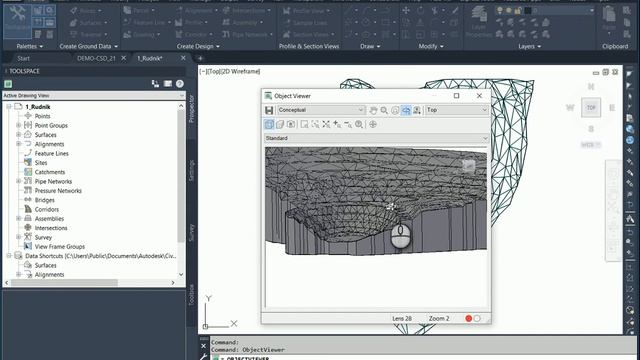Open the Toolbox vertical tab
Image resolution: width=640 pixels, height=360 pixels.
click(191, 295)
